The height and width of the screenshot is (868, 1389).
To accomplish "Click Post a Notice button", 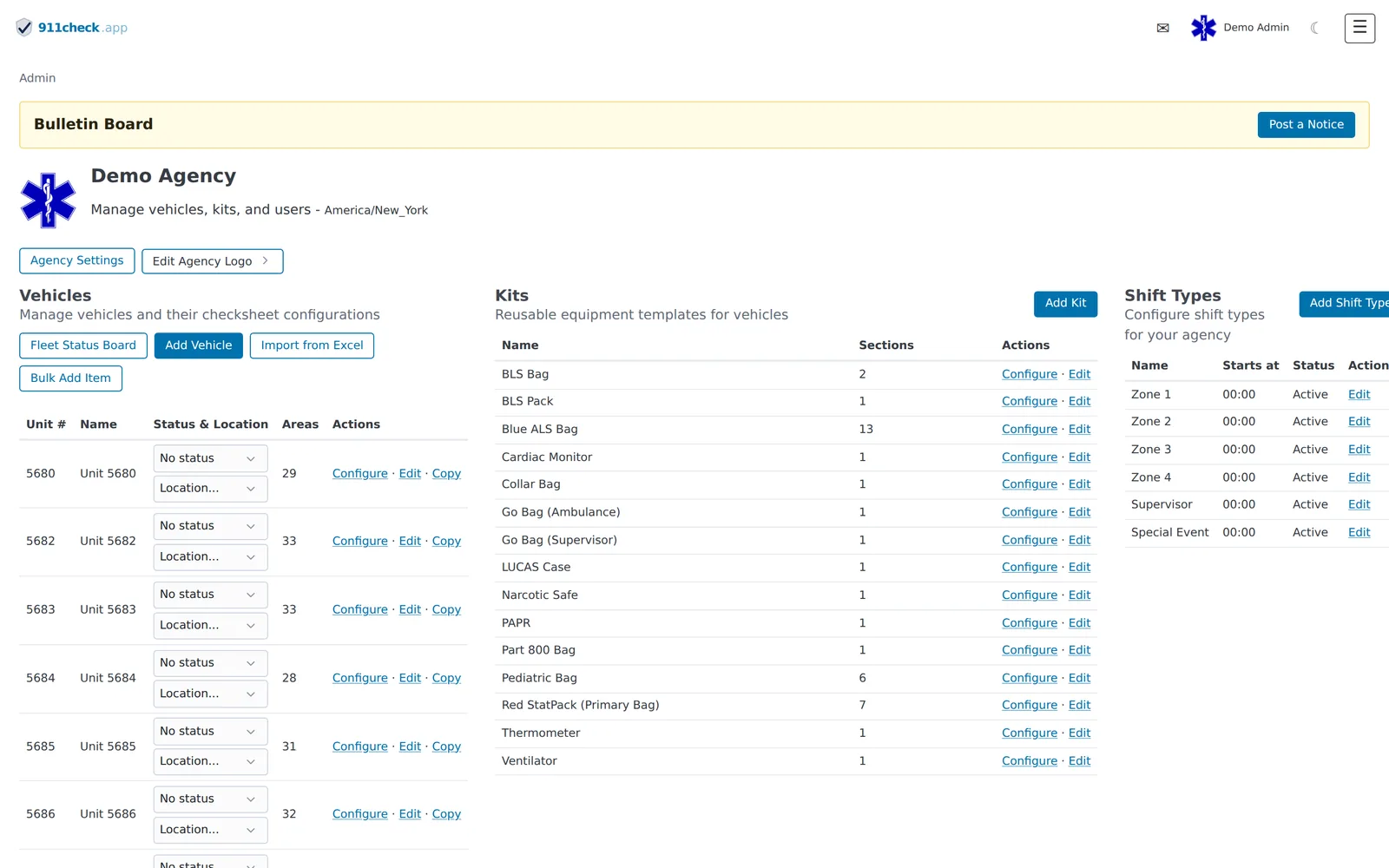I will point(1306,125).
